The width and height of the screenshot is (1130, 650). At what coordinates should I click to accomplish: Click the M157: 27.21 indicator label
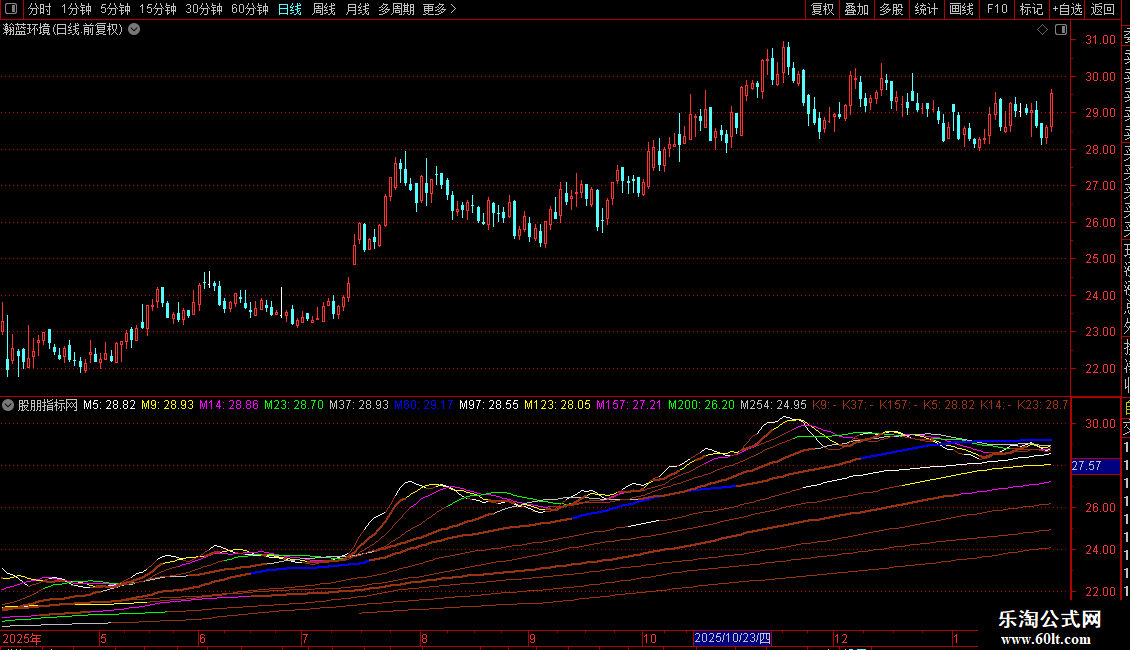pos(628,405)
